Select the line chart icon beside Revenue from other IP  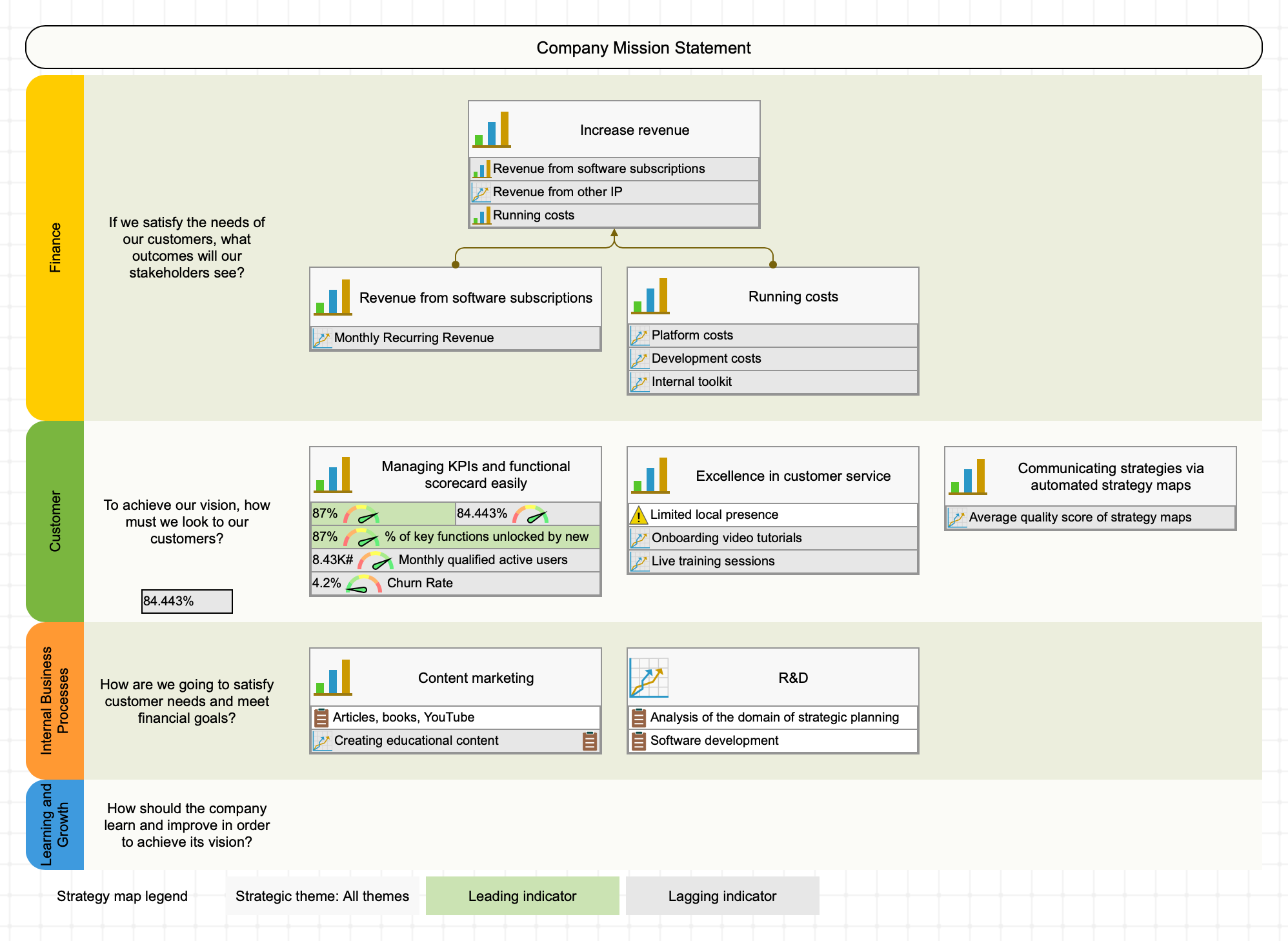coord(480,192)
